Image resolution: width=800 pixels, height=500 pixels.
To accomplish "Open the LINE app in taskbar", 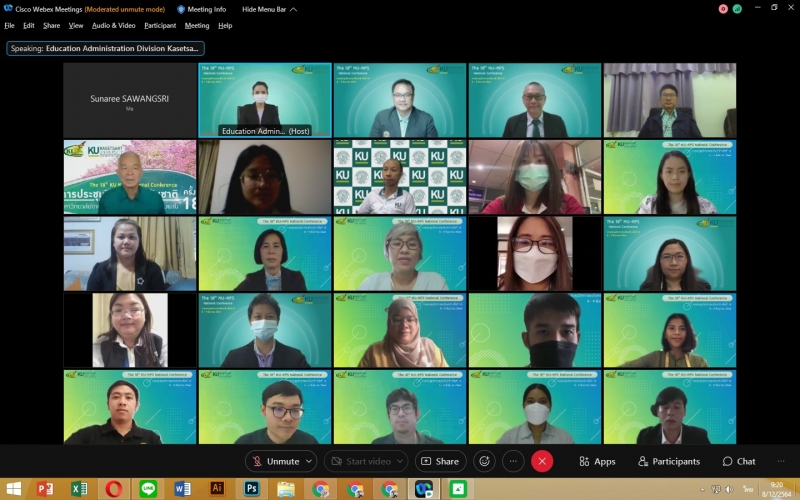I will point(148,489).
